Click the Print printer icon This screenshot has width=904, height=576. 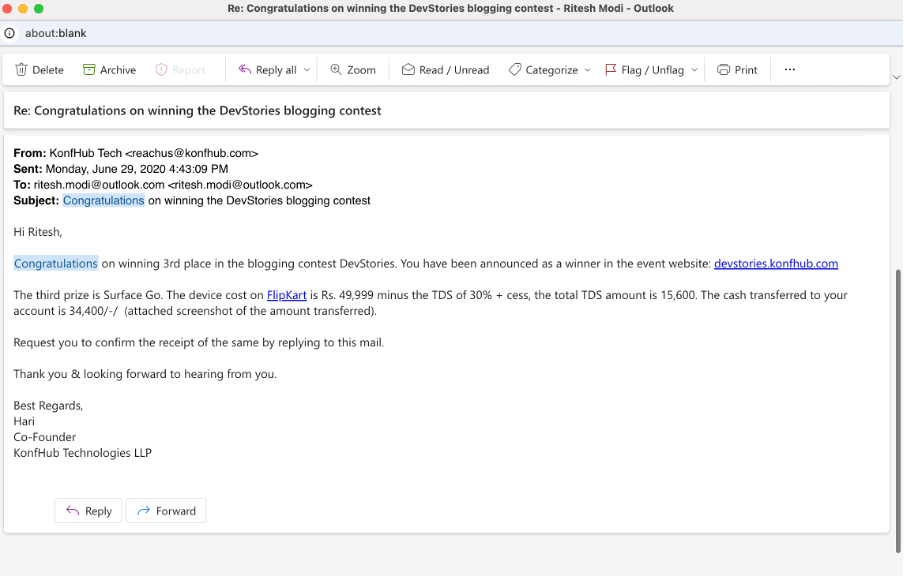(x=723, y=70)
